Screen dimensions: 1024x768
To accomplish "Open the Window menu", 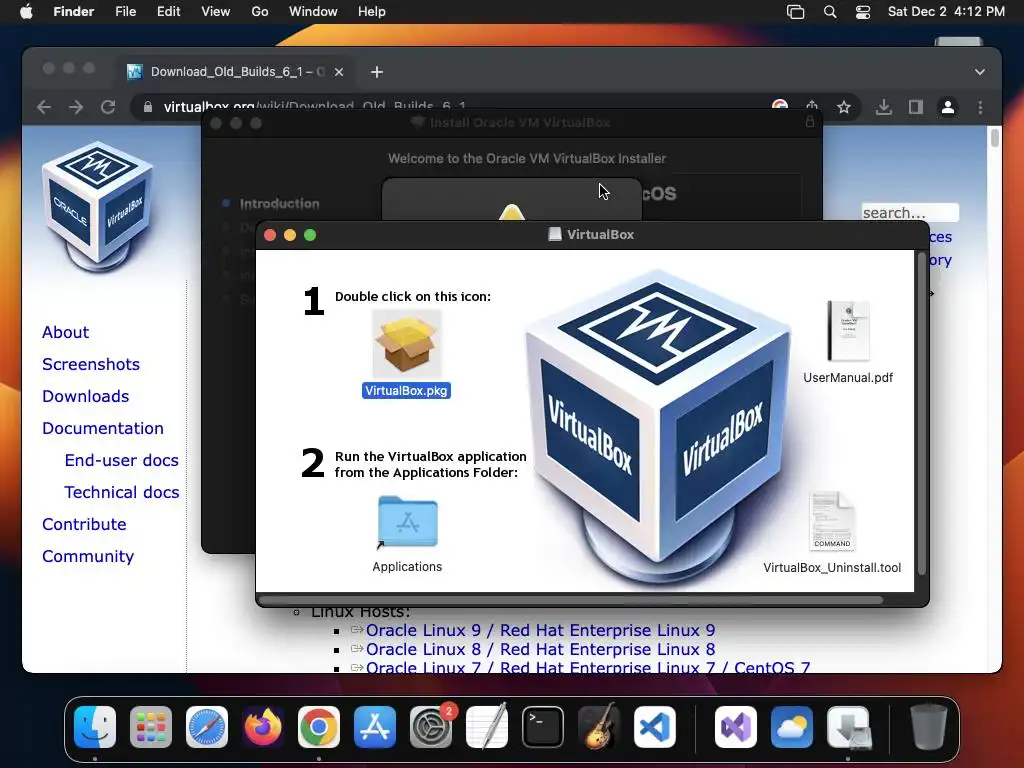I will click(x=313, y=12).
